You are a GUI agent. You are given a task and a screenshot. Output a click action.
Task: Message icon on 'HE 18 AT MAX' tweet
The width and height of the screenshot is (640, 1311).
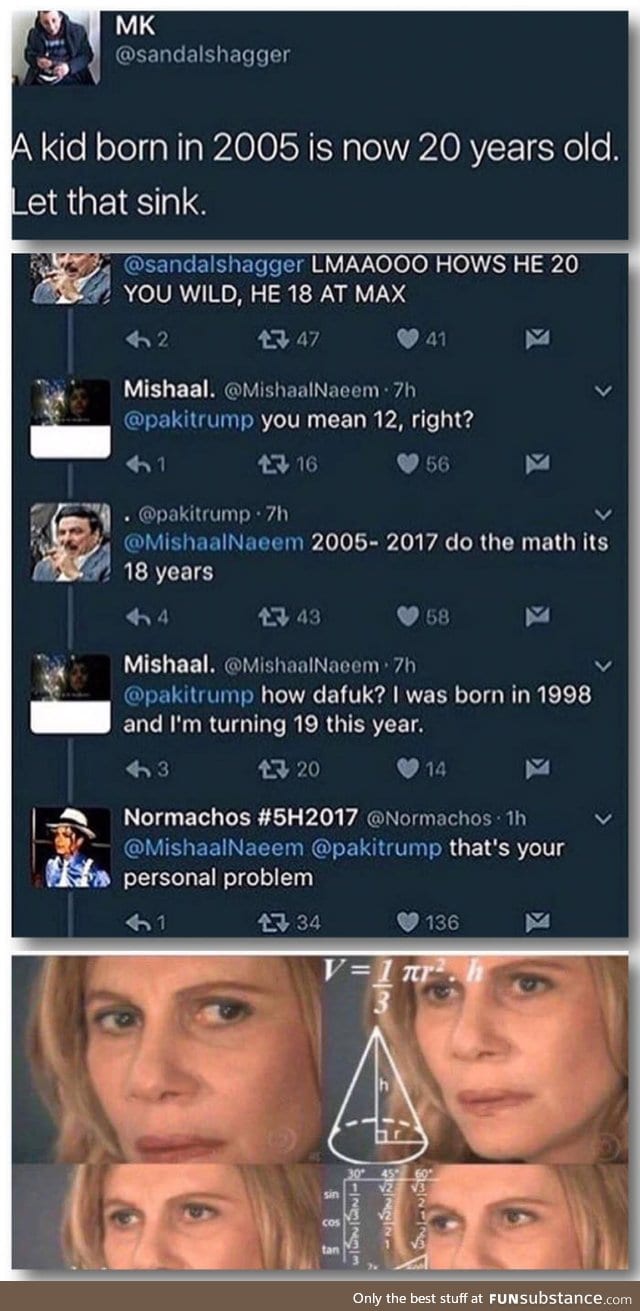pyautogui.click(x=538, y=340)
